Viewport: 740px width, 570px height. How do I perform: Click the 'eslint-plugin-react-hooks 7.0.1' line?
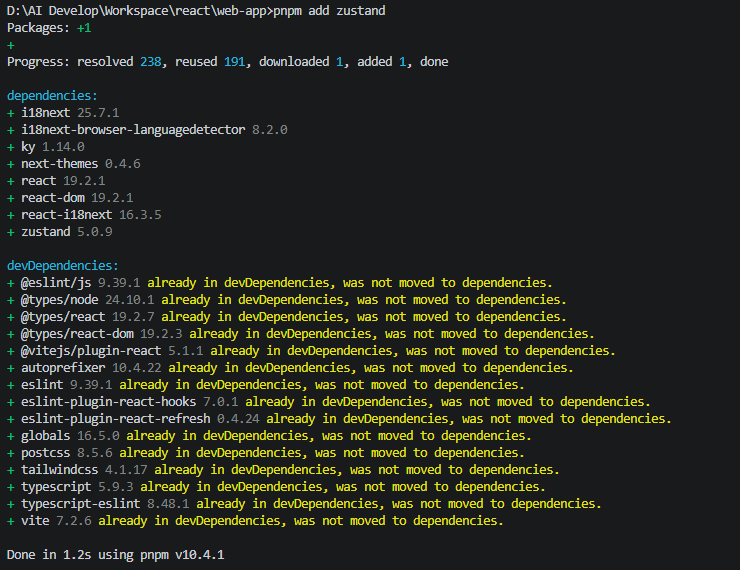pyautogui.click(x=328, y=402)
